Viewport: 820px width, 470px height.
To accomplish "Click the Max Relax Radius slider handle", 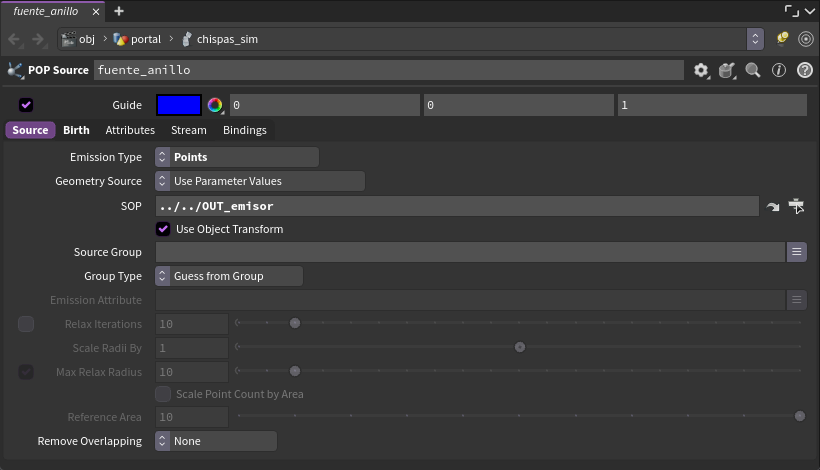I will pos(295,371).
